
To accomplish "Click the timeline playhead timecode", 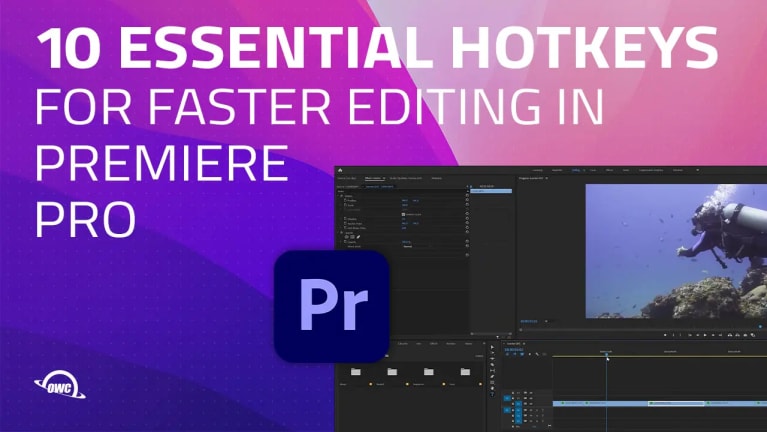I will tap(514, 349).
